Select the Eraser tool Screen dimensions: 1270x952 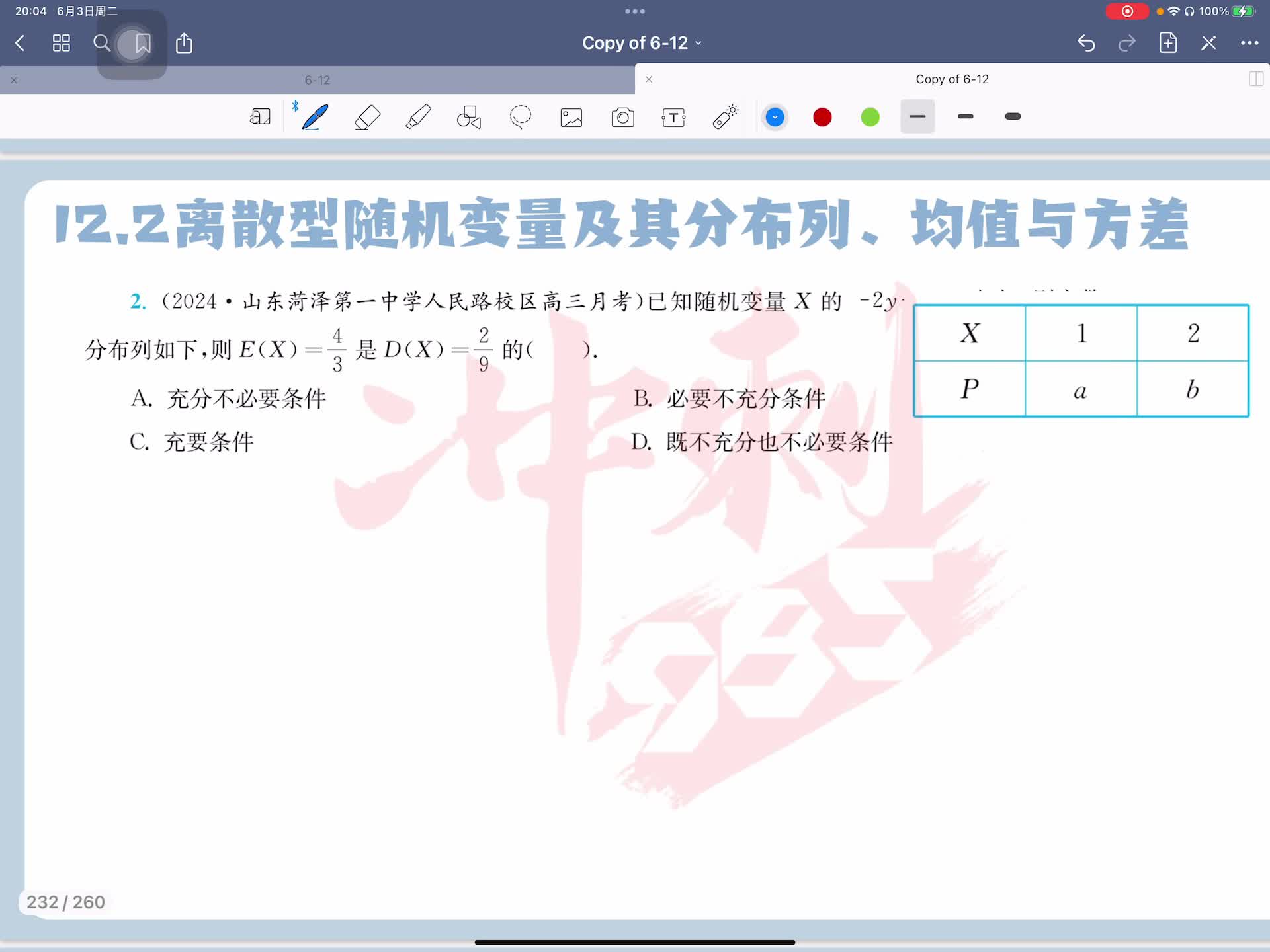pos(367,117)
